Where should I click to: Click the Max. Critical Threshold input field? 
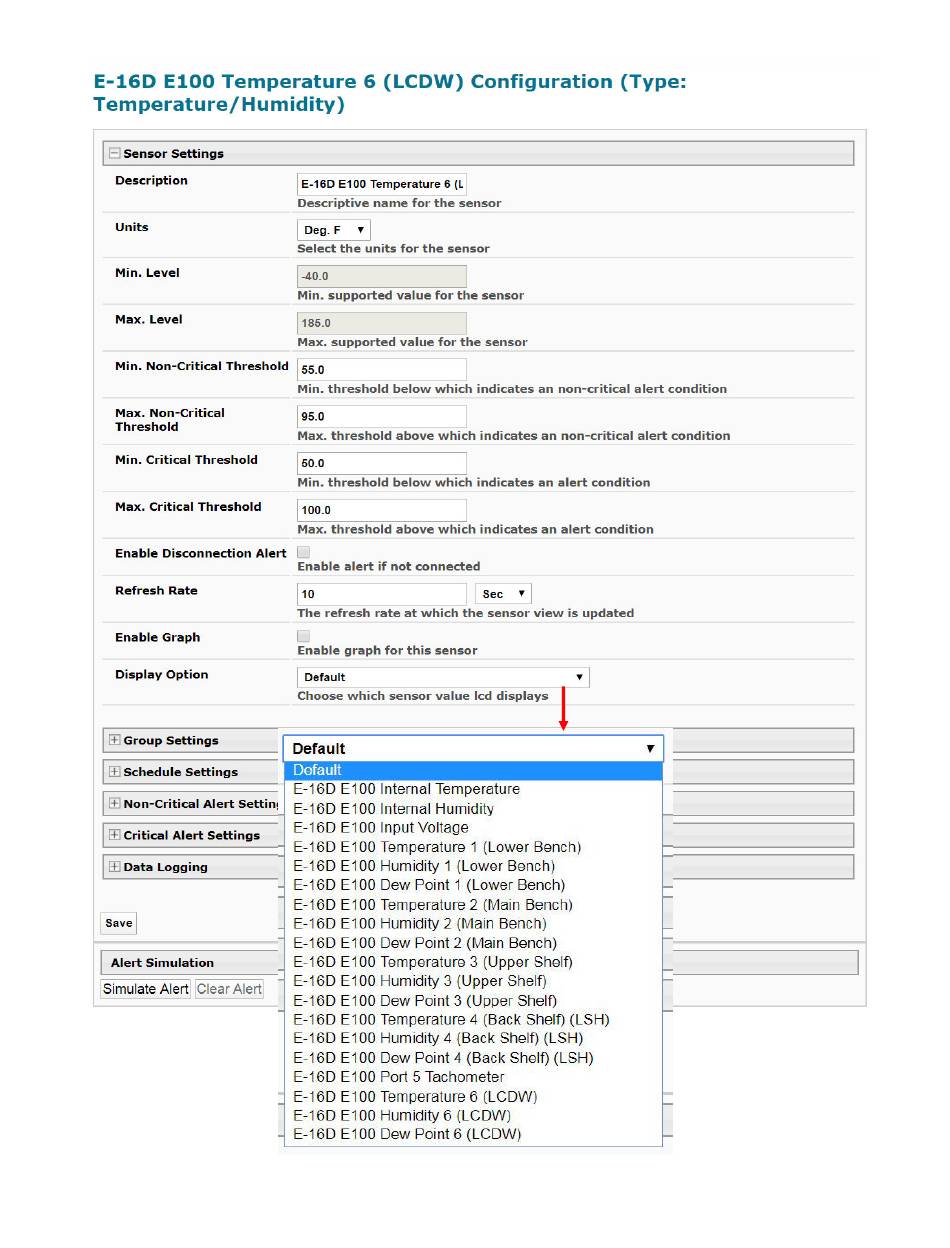coord(381,510)
